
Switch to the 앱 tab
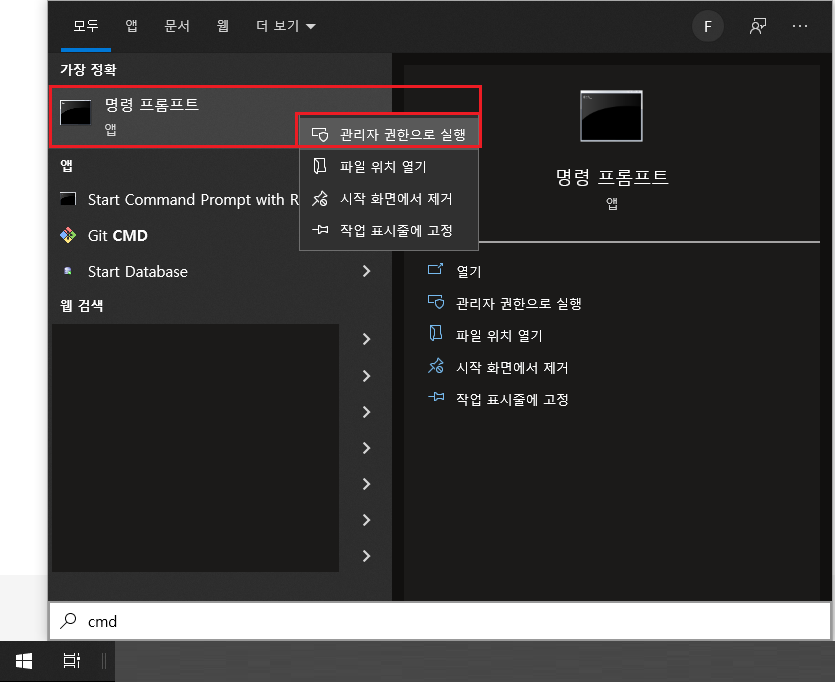(132, 26)
